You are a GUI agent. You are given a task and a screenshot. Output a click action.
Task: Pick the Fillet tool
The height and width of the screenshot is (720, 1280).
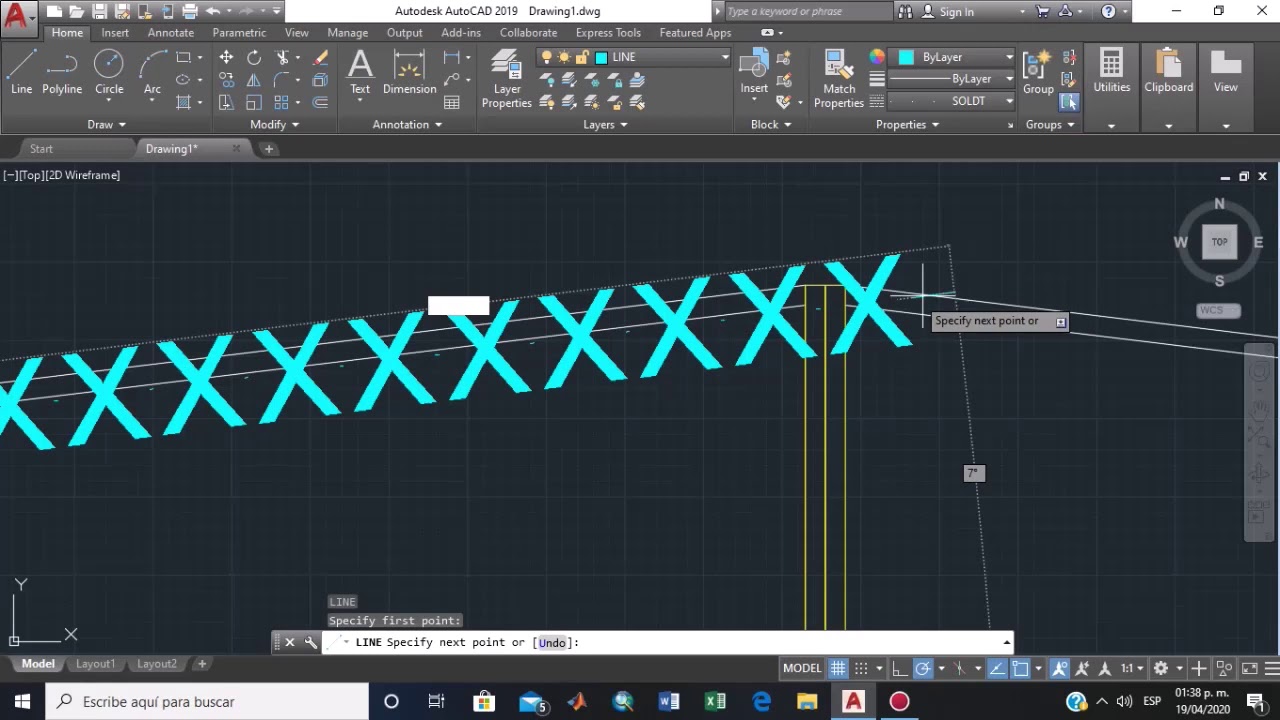coord(283,80)
